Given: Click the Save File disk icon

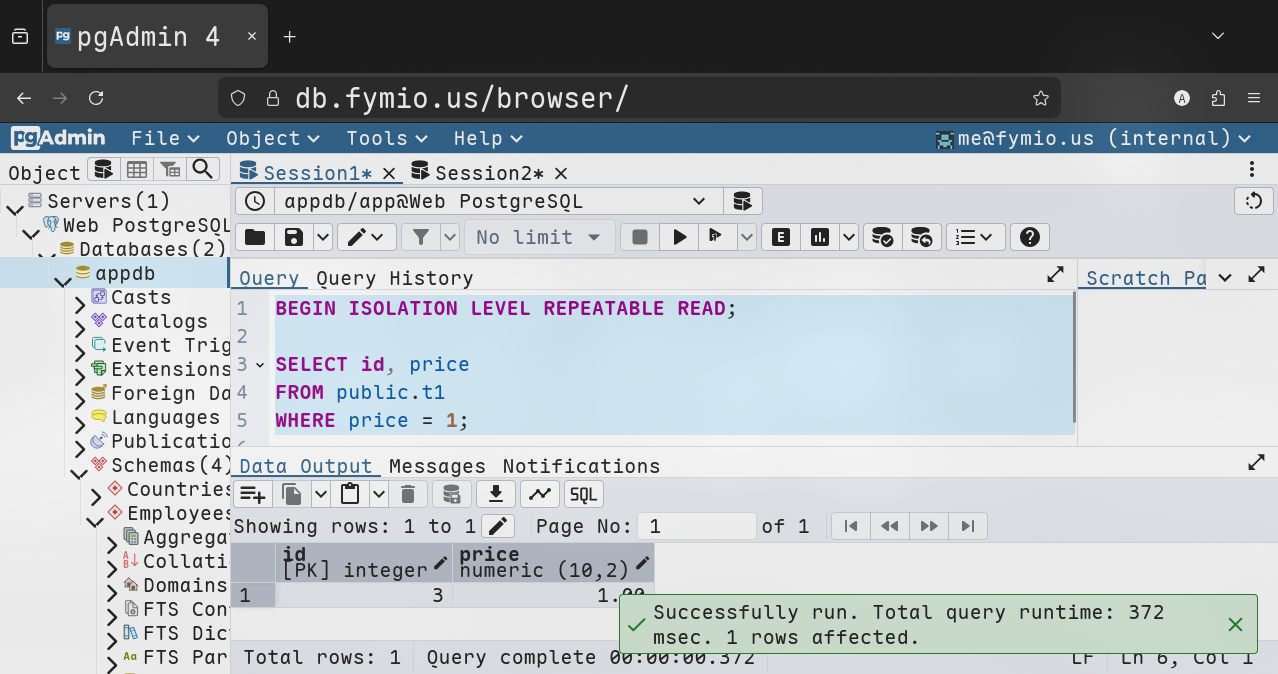Looking at the screenshot, I should [294, 237].
